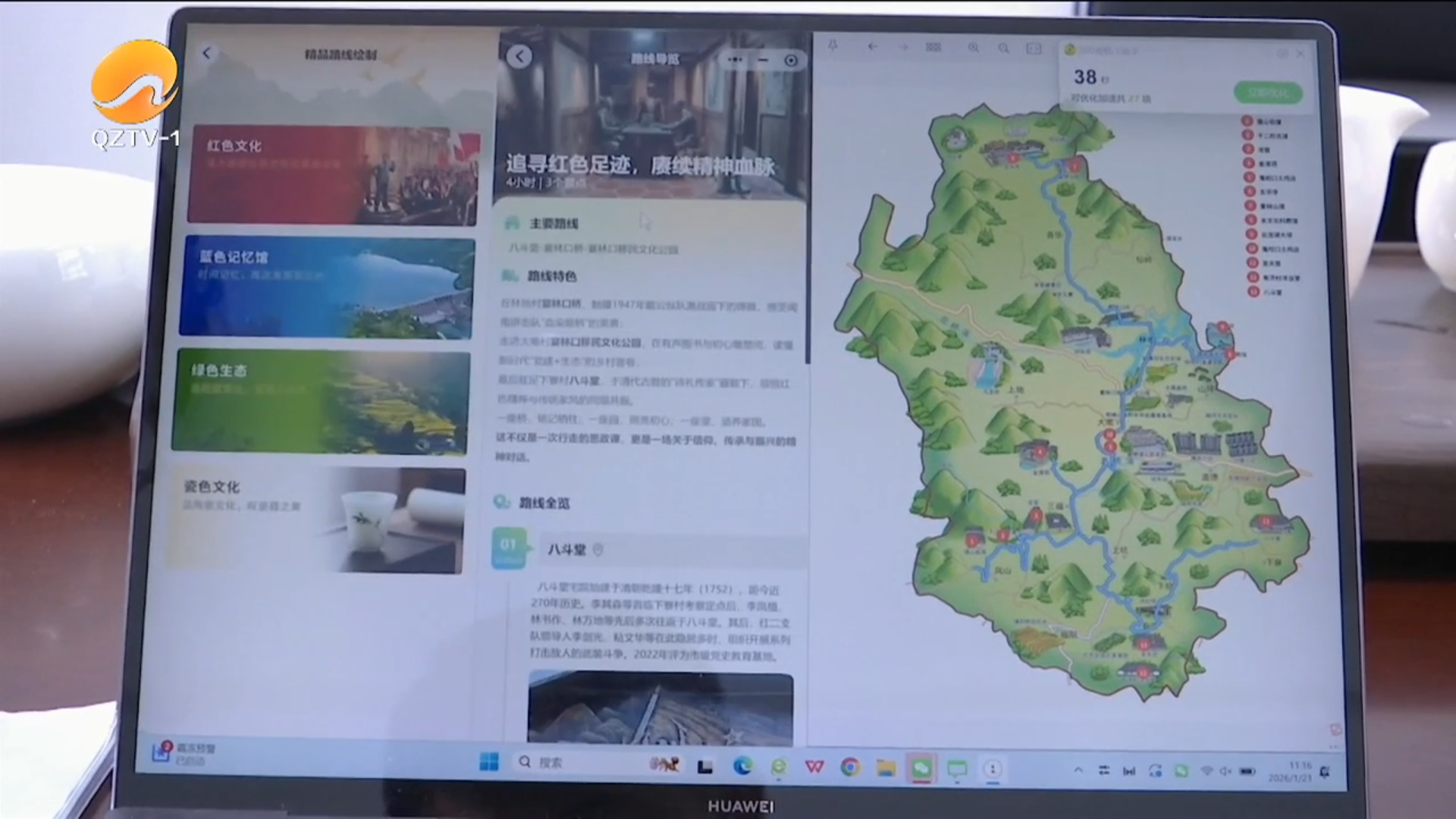Expand the system tray hidden icons chevron
The image size is (1456, 819).
(x=1078, y=770)
